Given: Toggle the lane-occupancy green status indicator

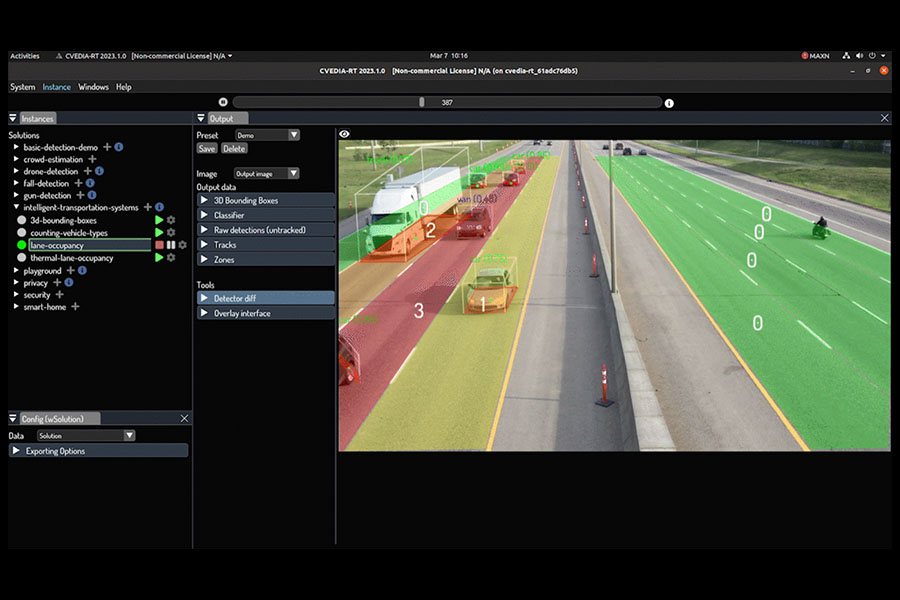Looking at the screenshot, I should pyautogui.click(x=22, y=245).
